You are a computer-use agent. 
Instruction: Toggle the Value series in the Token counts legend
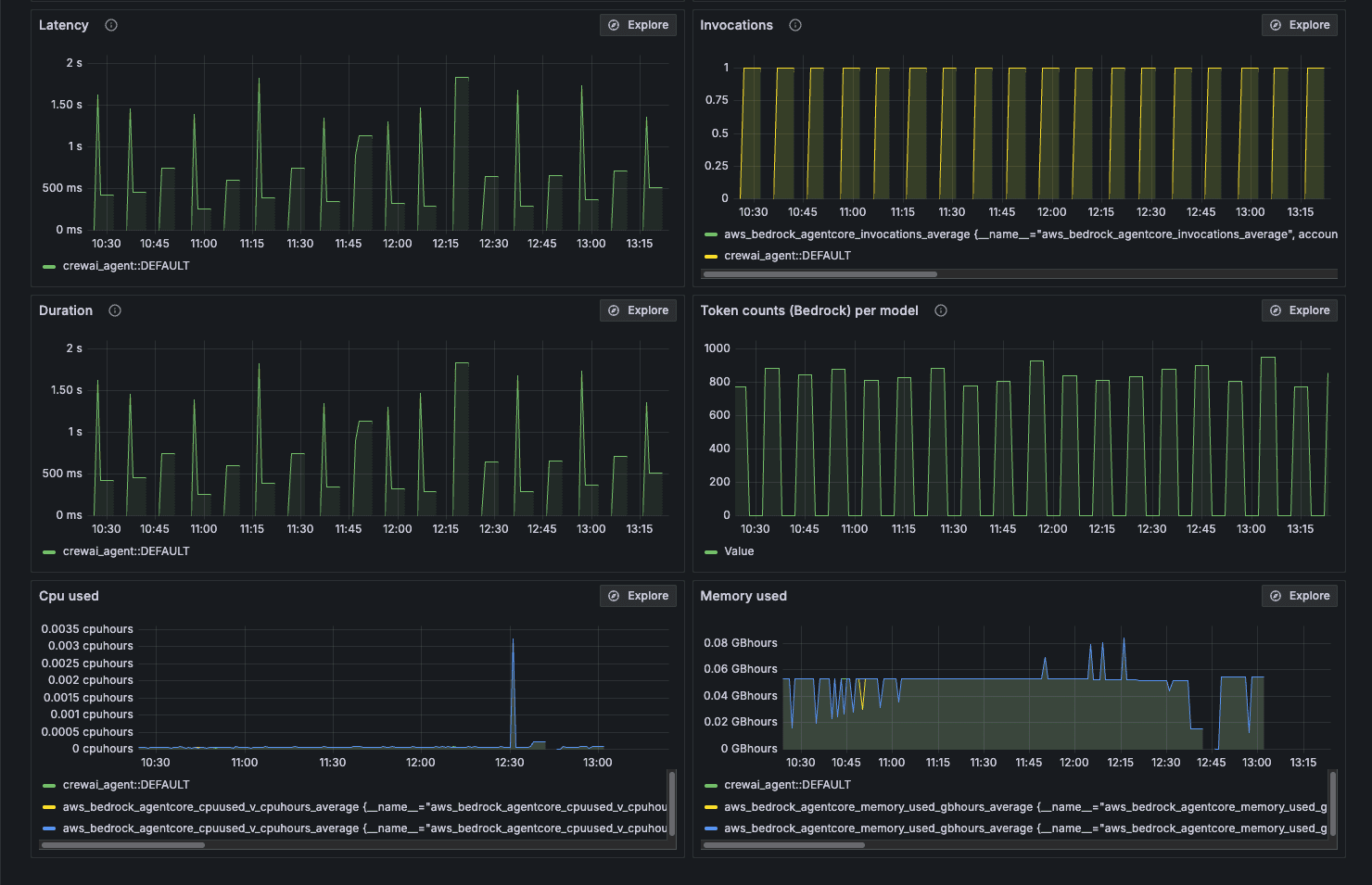pyautogui.click(x=739, y=551)
